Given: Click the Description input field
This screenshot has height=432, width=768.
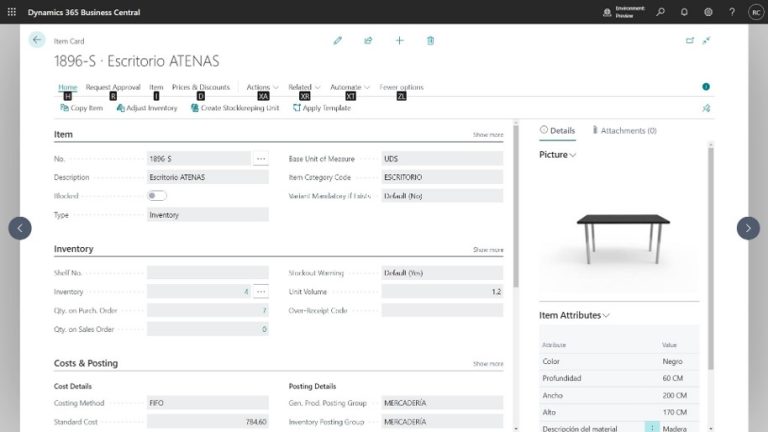Looking at the screenshot, I should (x=207, y=177).
